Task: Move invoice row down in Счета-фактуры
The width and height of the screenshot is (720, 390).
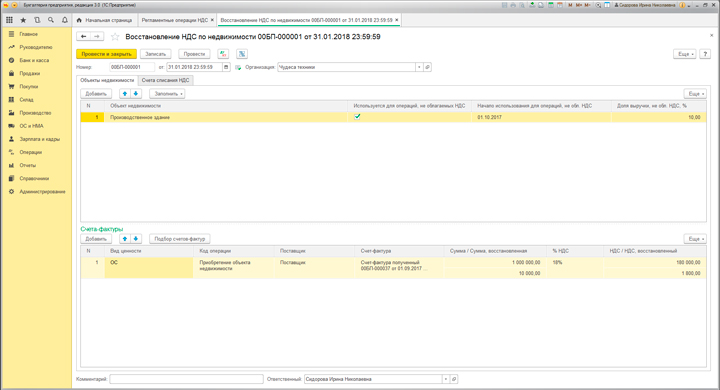Action: coord(136,239)
